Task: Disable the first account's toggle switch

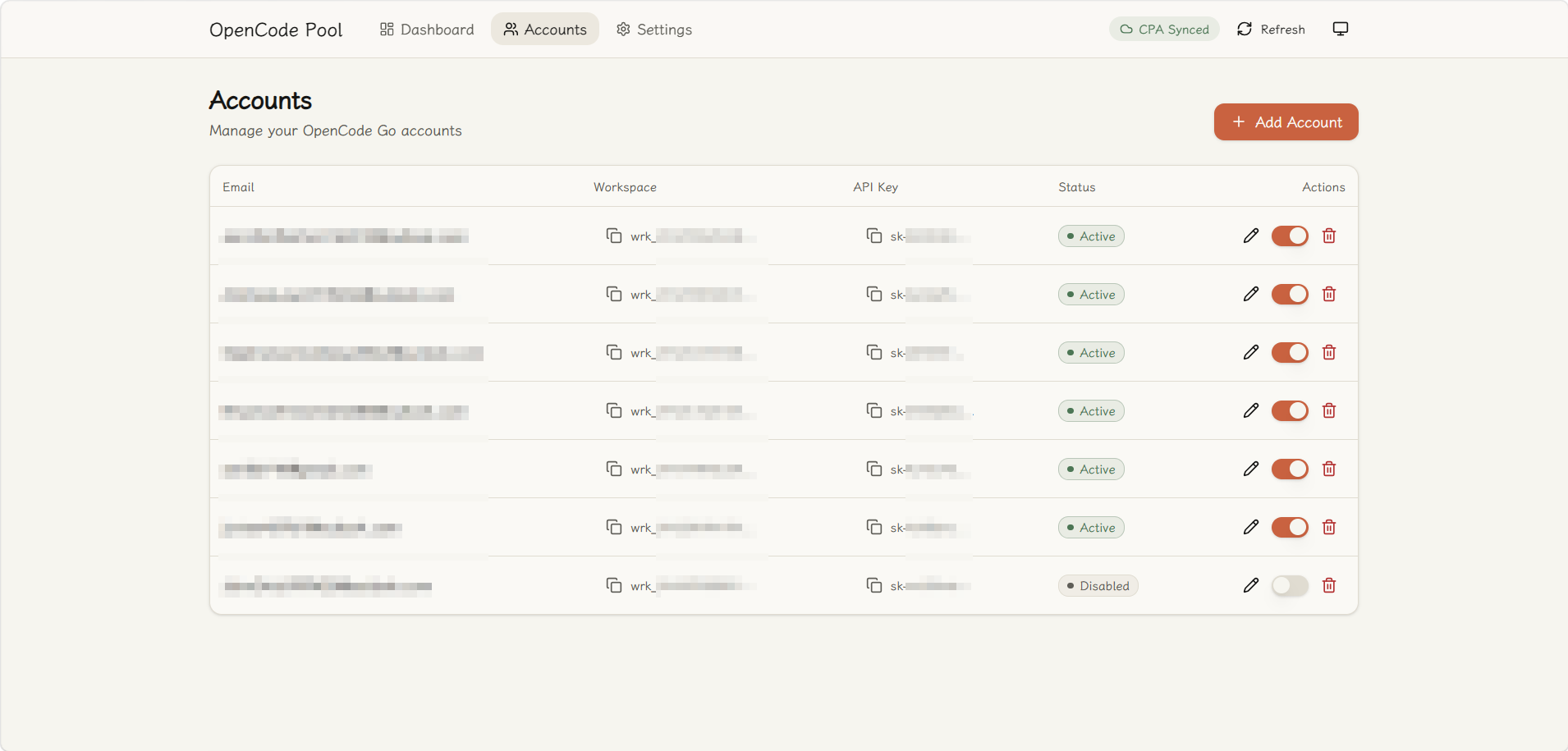Action: click(x=1290, y=236)
